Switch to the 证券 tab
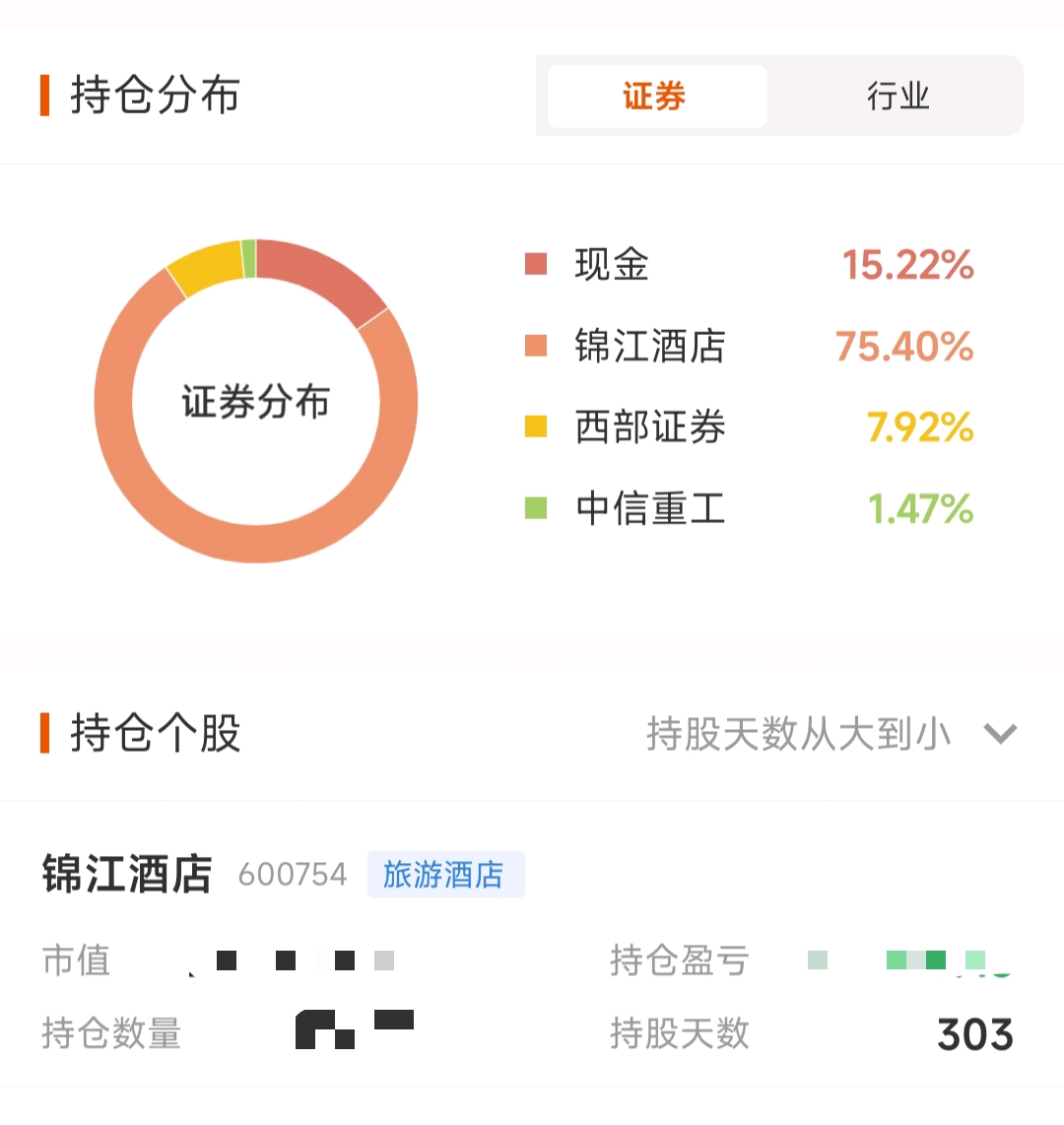 click(656, 97)
